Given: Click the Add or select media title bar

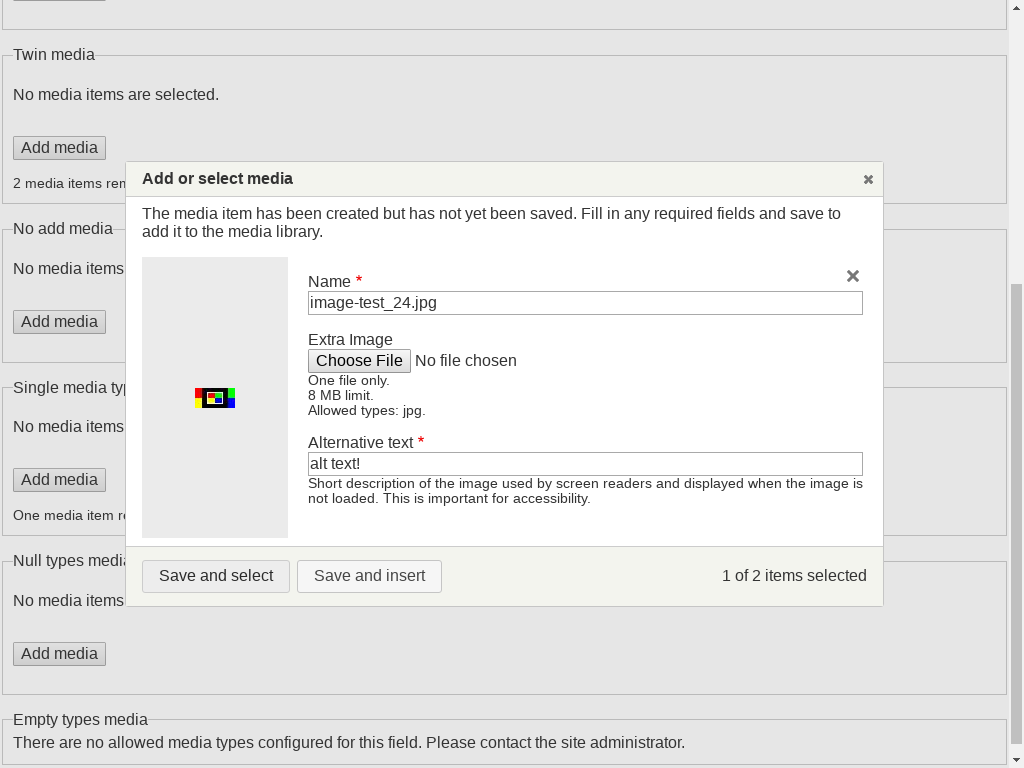Looking at the screenshot, I should click(x=500, y=179).
